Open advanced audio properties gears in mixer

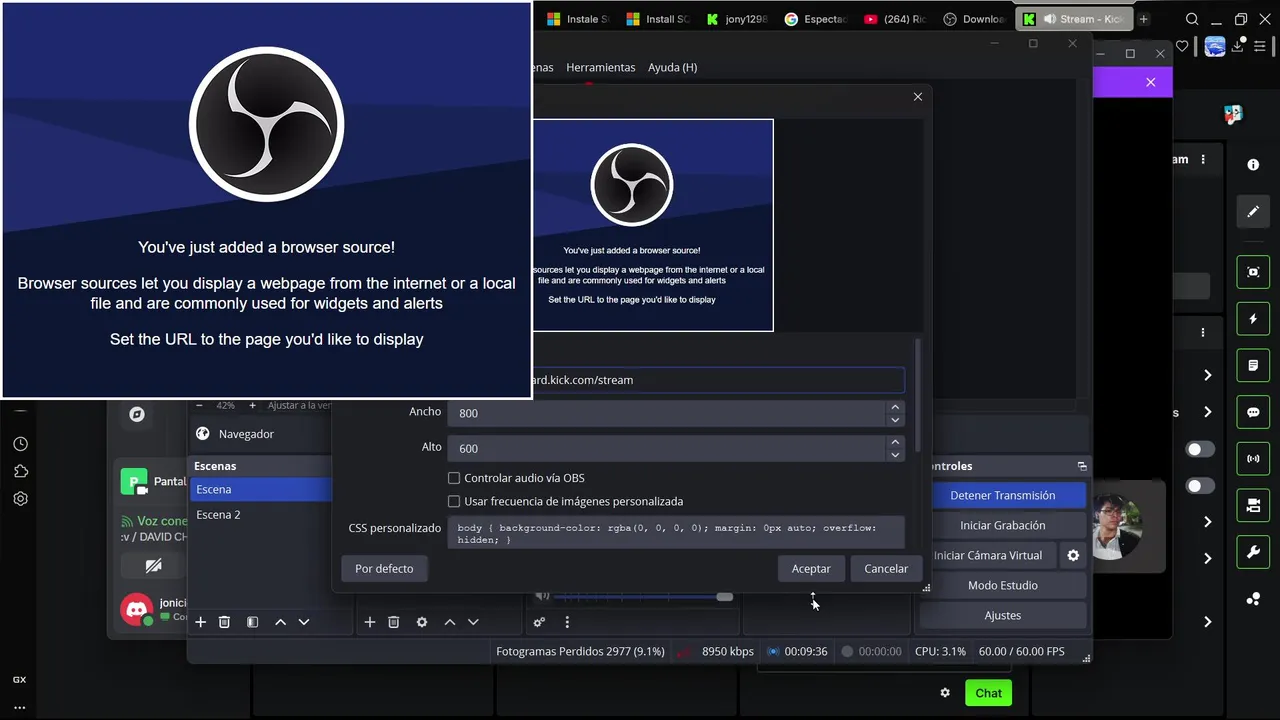539,622
